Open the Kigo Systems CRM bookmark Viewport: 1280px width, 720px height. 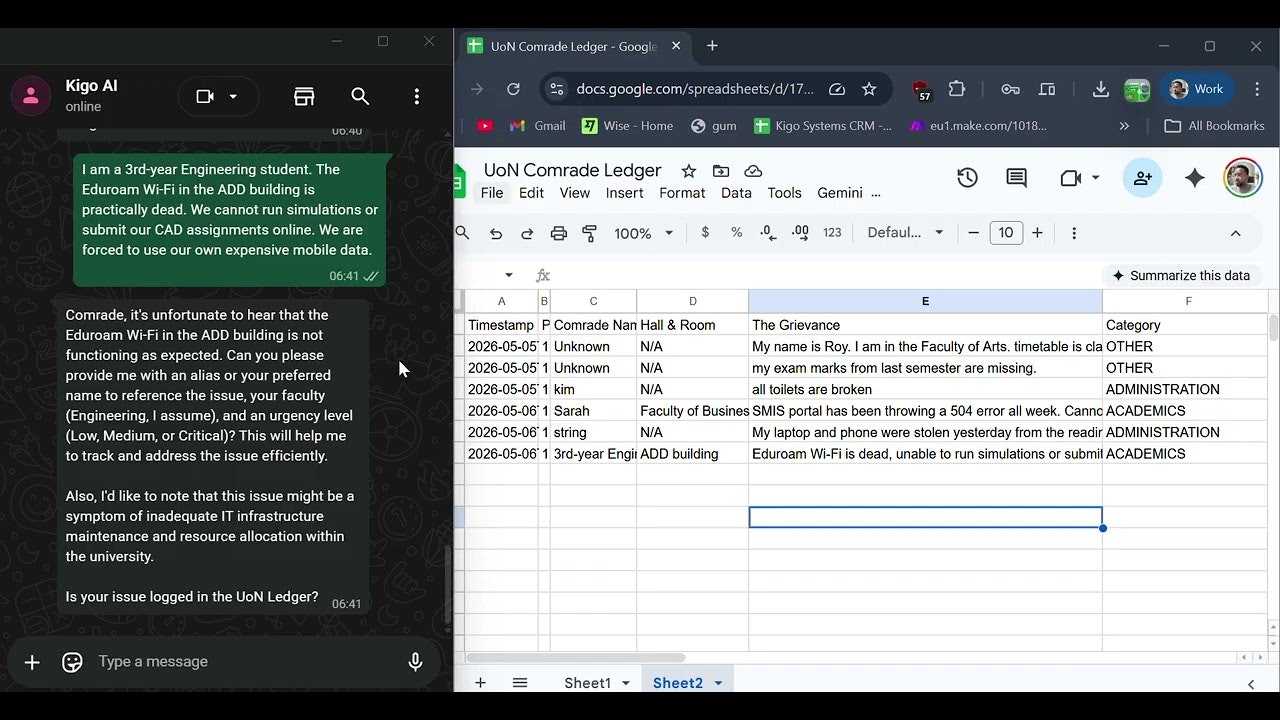pyautogui.click(x=823, y=126)
